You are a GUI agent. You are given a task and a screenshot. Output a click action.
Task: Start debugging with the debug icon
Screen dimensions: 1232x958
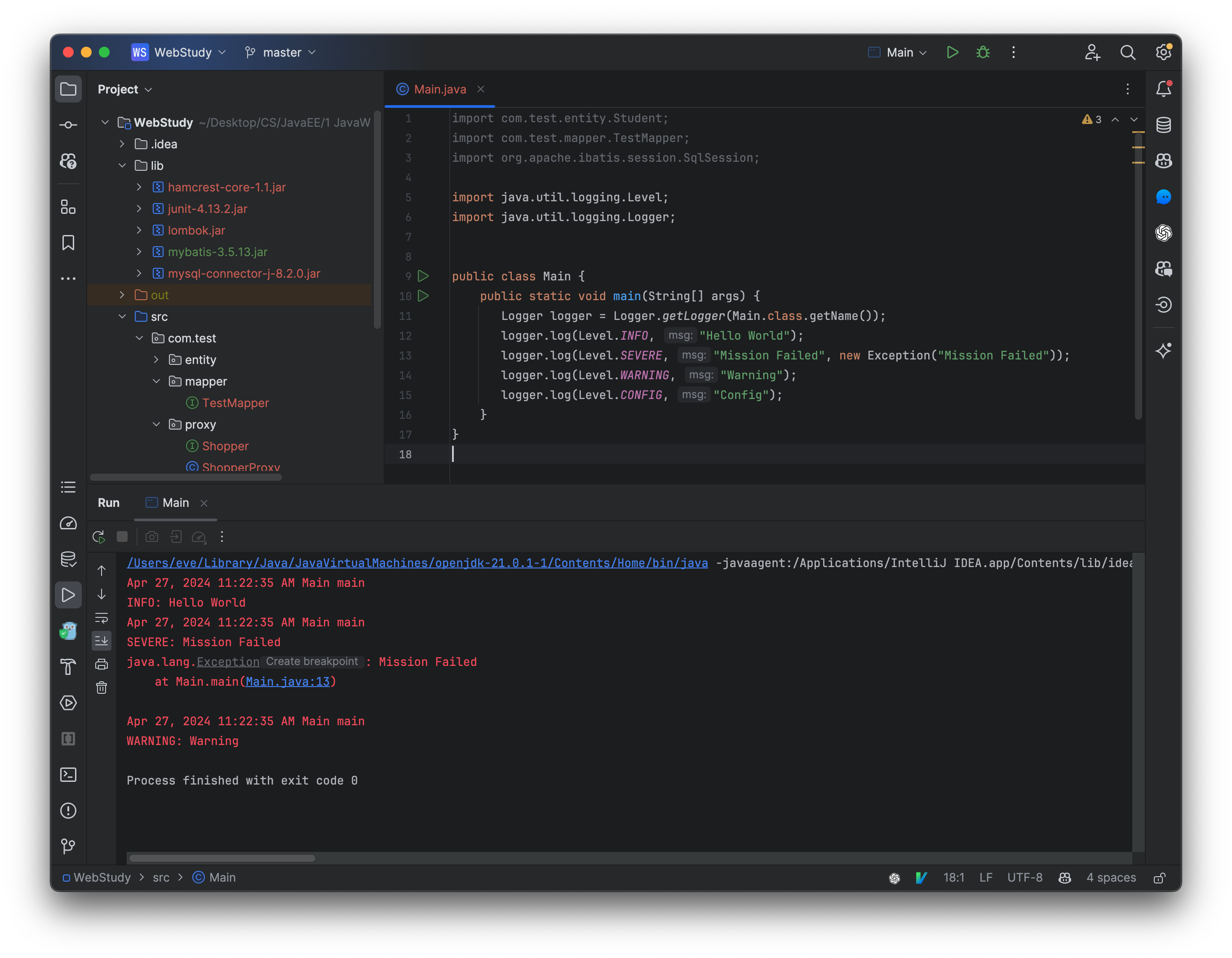pyautogui.click(x=983, y=52)
